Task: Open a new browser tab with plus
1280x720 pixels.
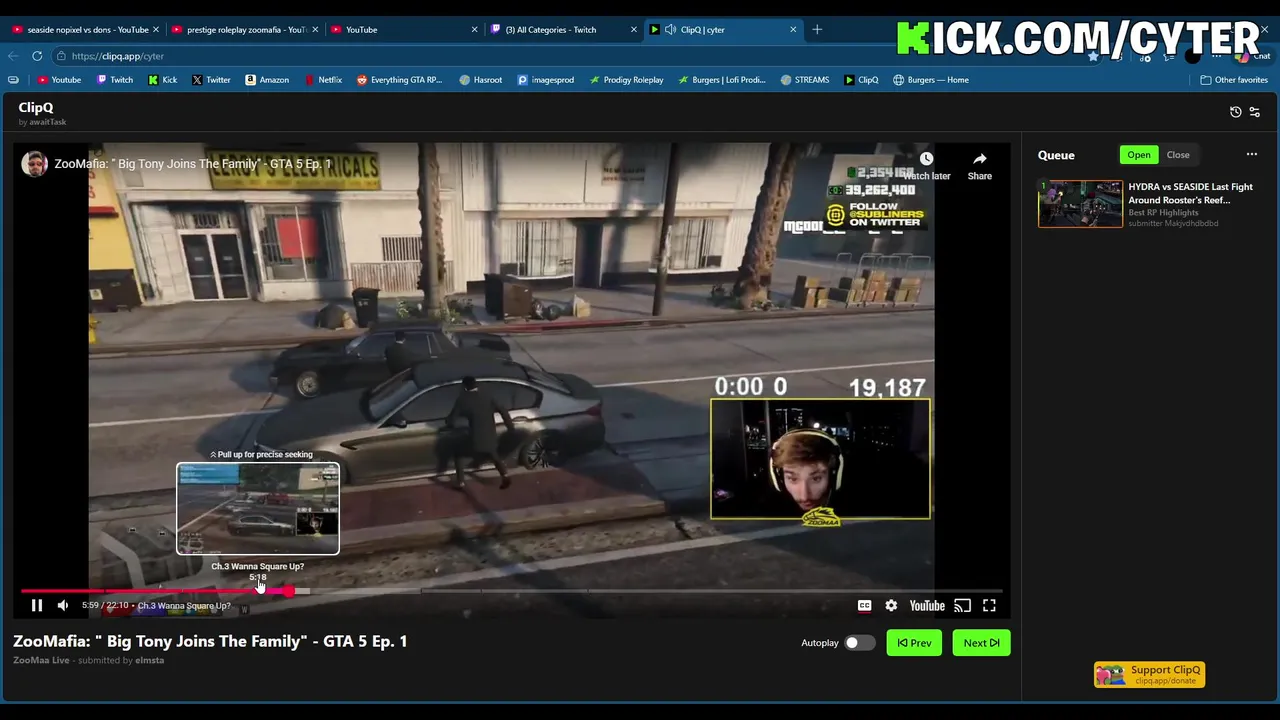Action: (817, 30)
